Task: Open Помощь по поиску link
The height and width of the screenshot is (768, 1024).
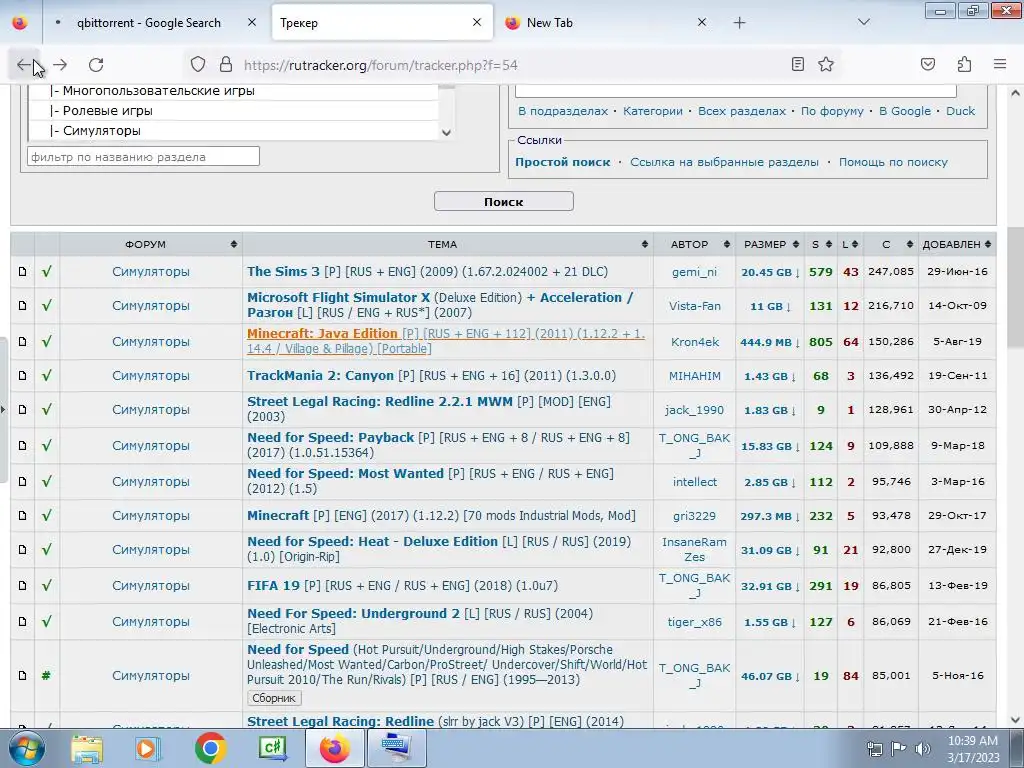Action: [x=893, y=162]
